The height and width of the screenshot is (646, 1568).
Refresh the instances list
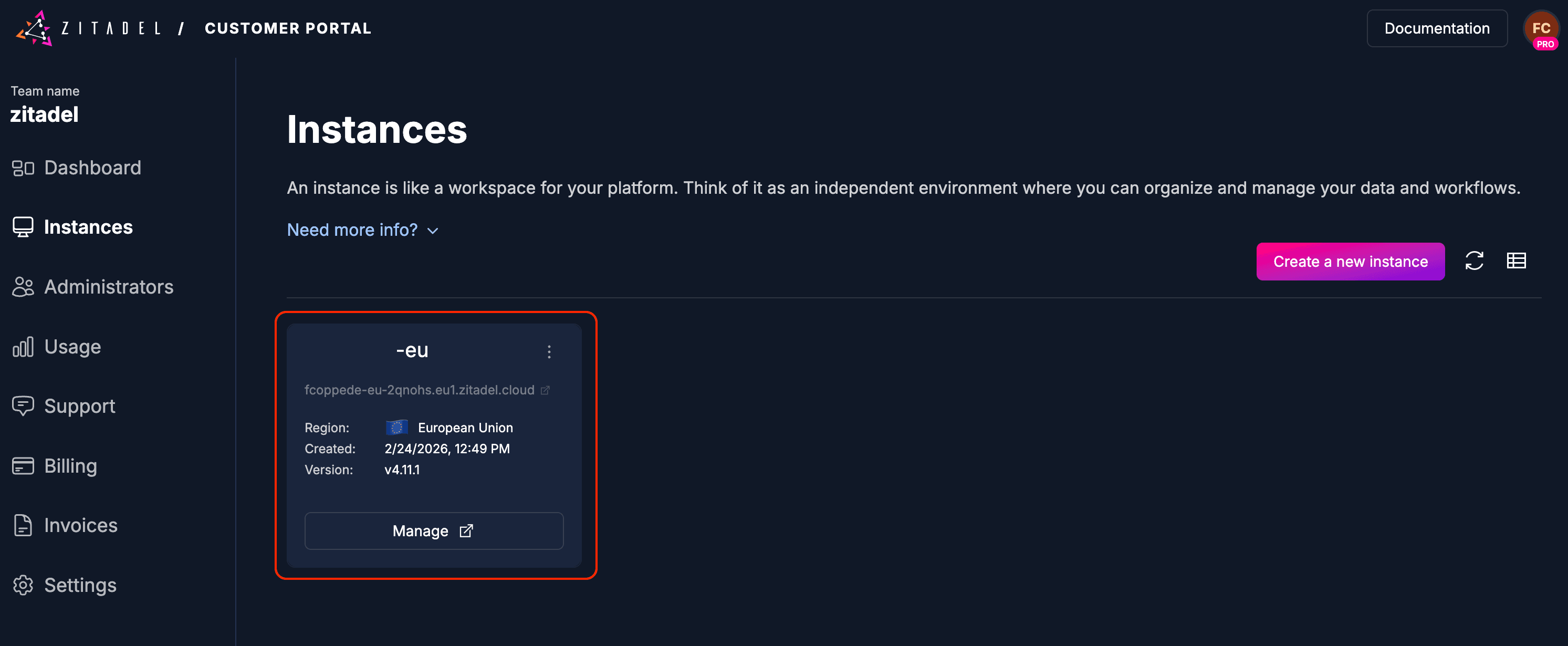coord(1474,261)
